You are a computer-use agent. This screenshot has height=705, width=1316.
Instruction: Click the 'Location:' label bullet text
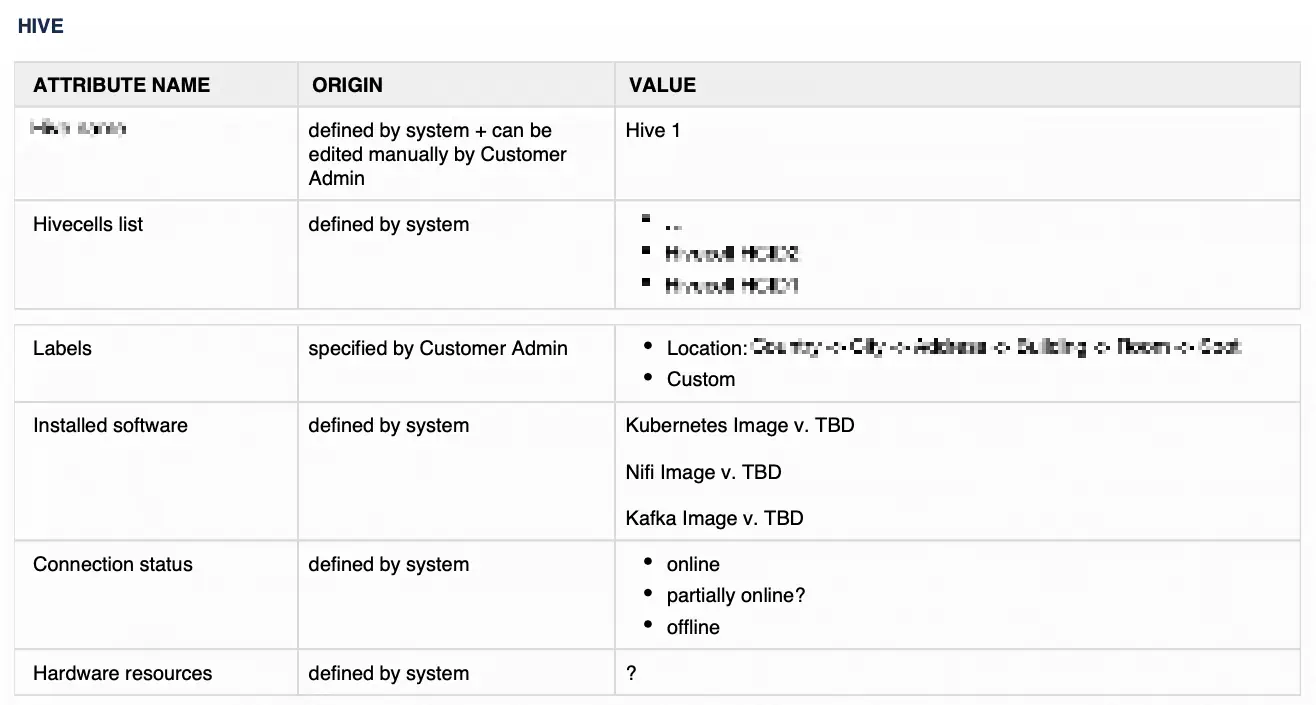coord(707,349)
